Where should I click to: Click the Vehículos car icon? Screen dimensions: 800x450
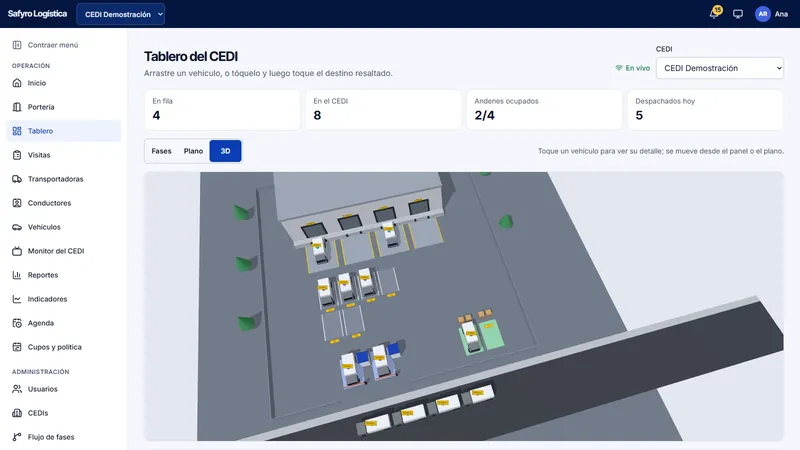tap(17, 227)
